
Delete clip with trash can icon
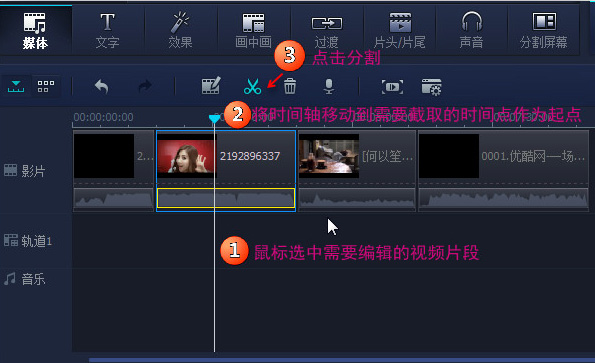click(290, 86)
